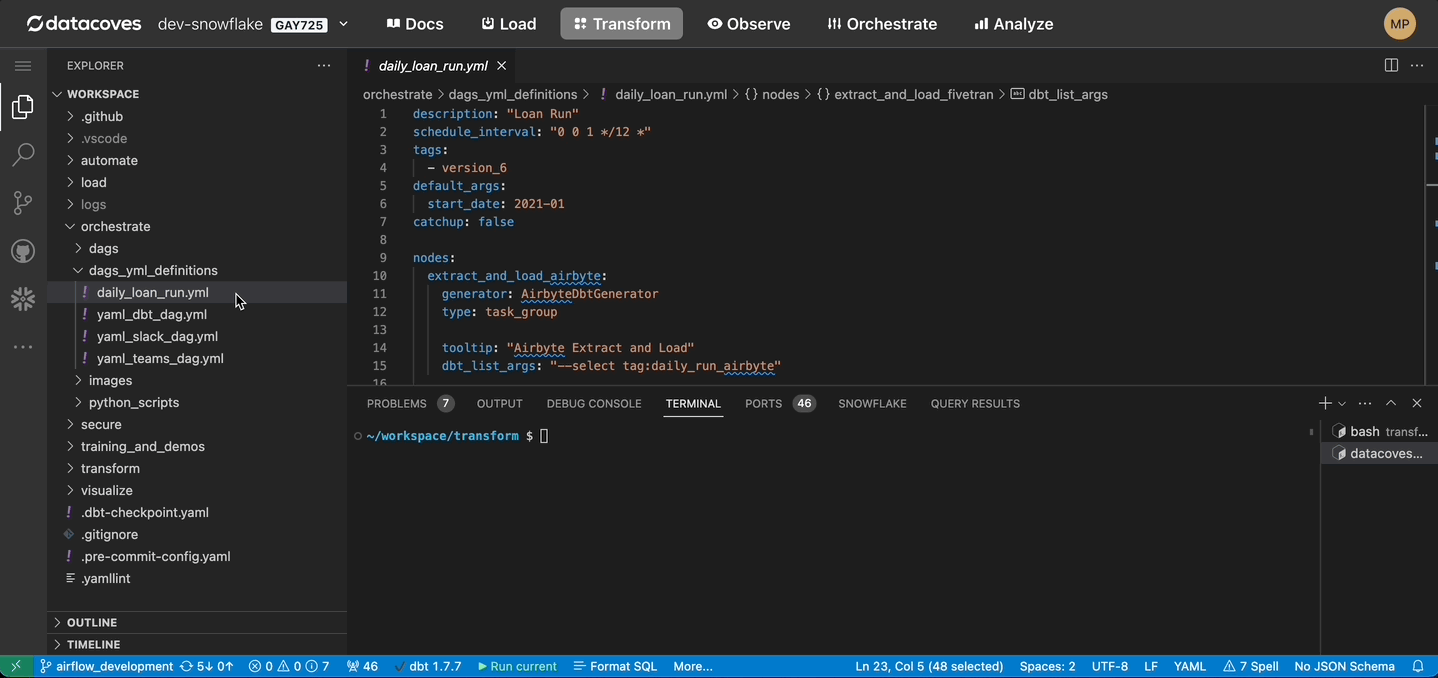The height and width of the screenshot is (678, 1438).
Task: Go to the Orchestrate section
Action: pyautogui.click(x=882, y=24)
